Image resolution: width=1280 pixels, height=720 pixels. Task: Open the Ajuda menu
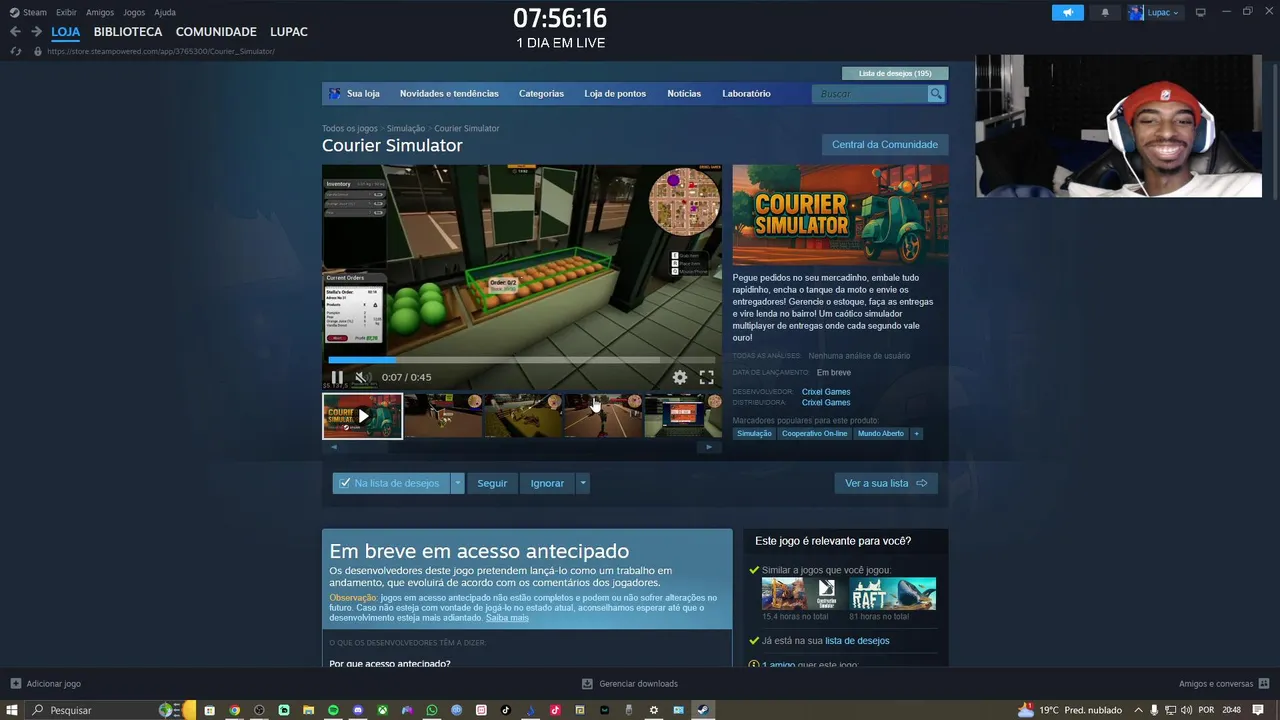click(165, 12)
